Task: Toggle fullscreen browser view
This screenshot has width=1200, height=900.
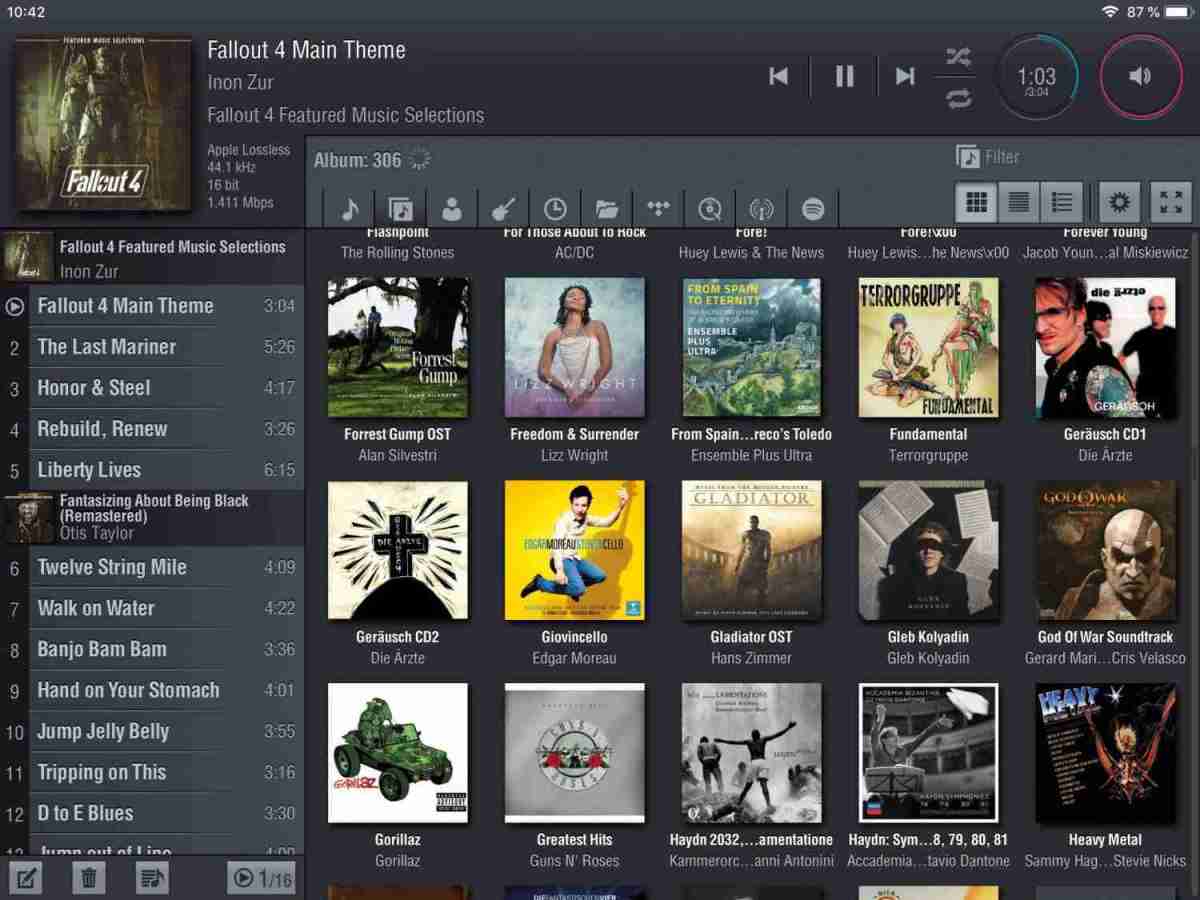Action: pyautogui.click(x=1171, y=203)
